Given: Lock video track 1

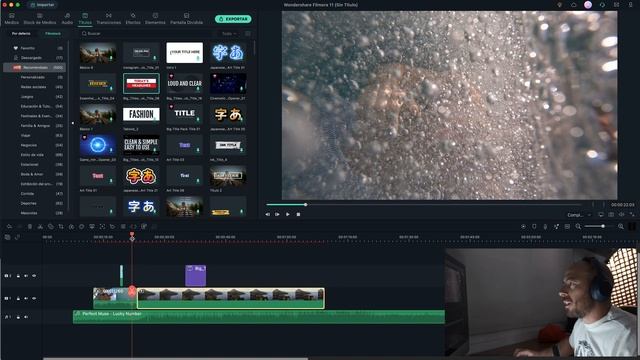Looking at the screenshot, I should pyautogui.click(x=18, y=298).
